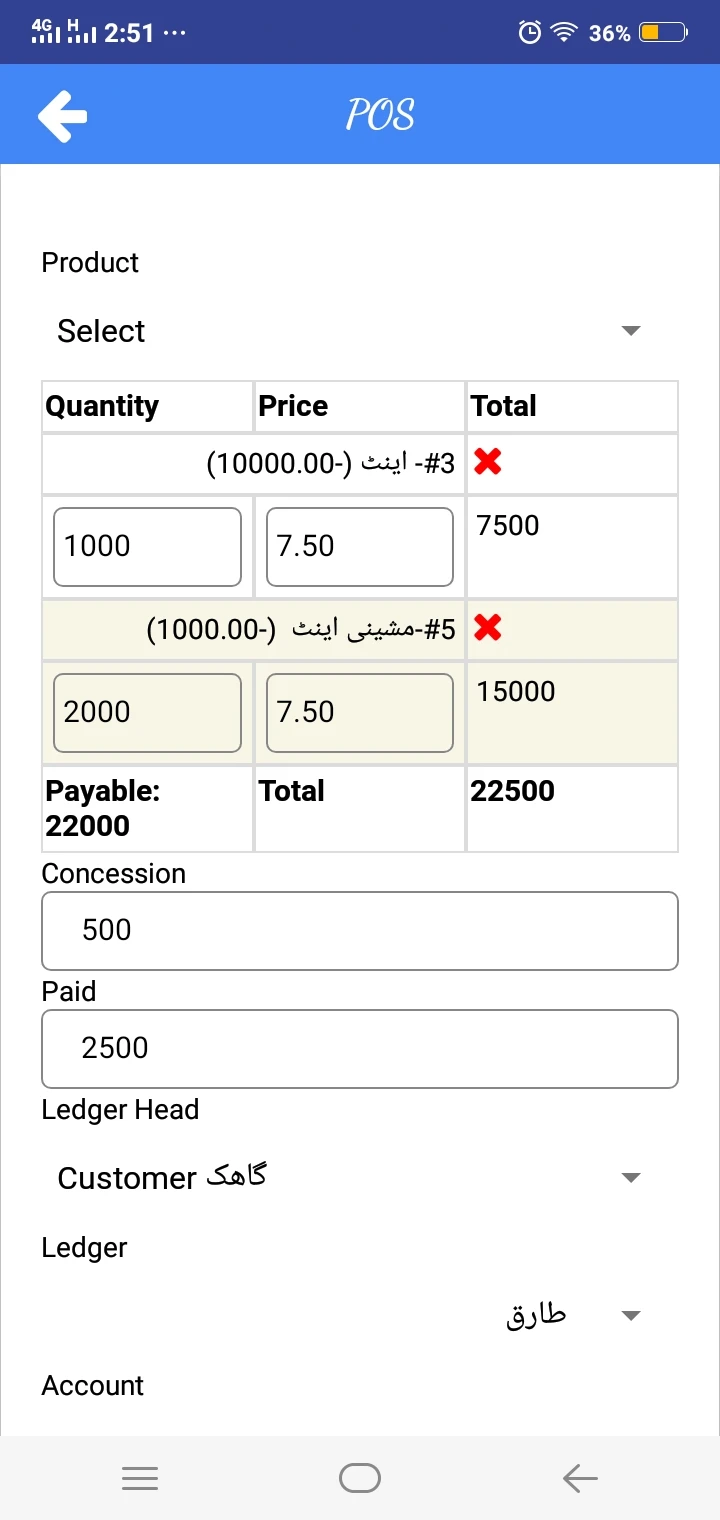Viewport: 720px width, 1520px height.
Task: Tap the back arrow in POS header
Action: pos(62,115)
